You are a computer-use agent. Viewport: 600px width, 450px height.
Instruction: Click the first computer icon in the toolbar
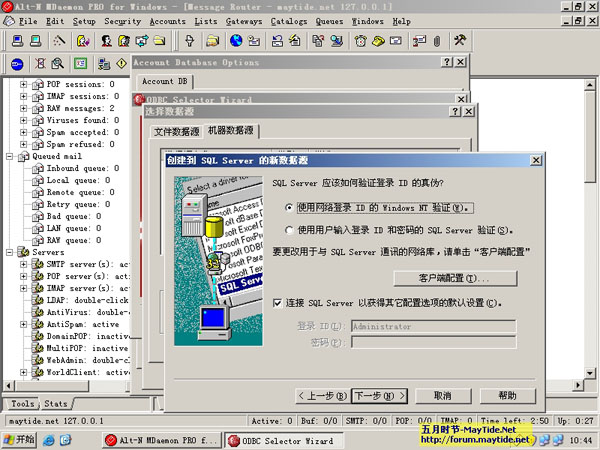coord(13,41)
